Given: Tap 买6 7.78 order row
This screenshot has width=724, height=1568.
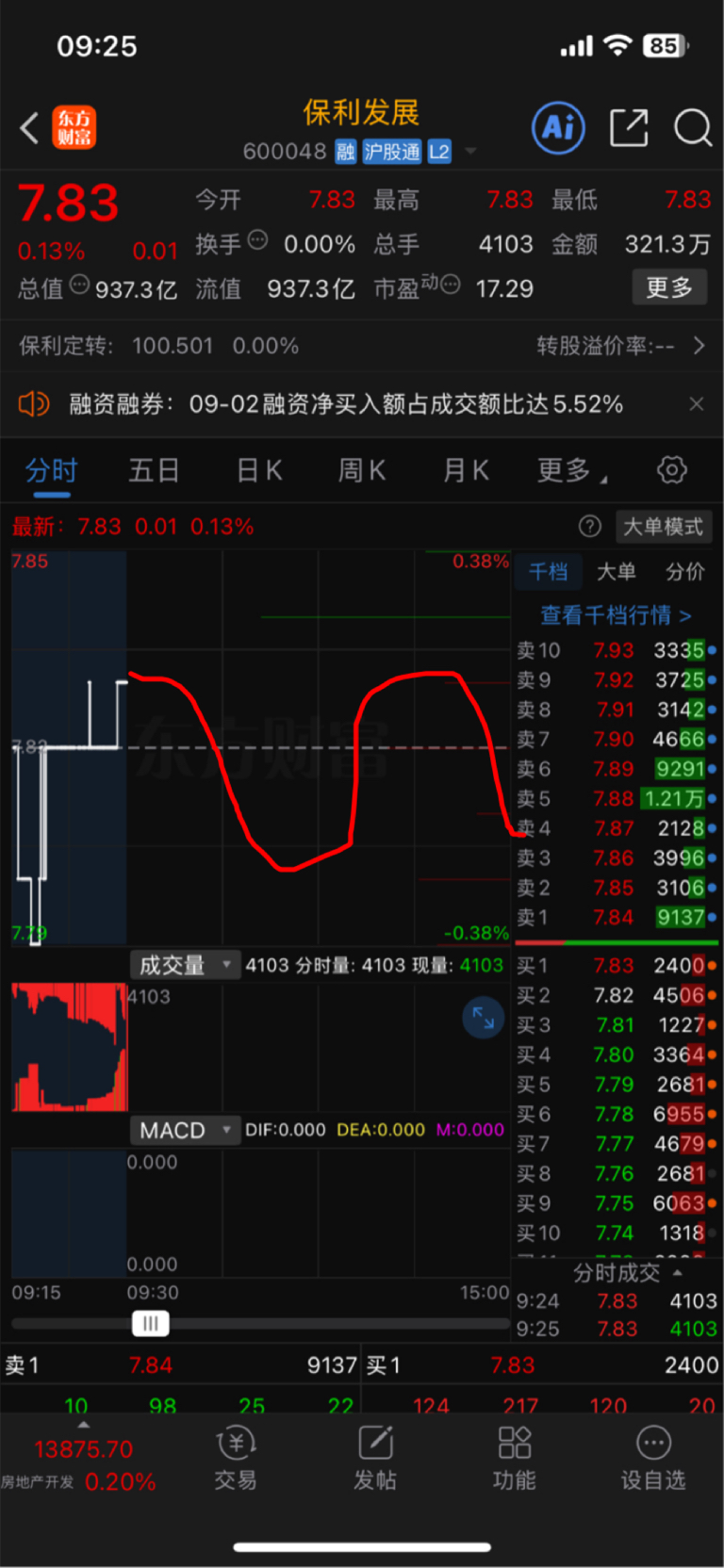Looking at the screenshot, I should 617,1114.
